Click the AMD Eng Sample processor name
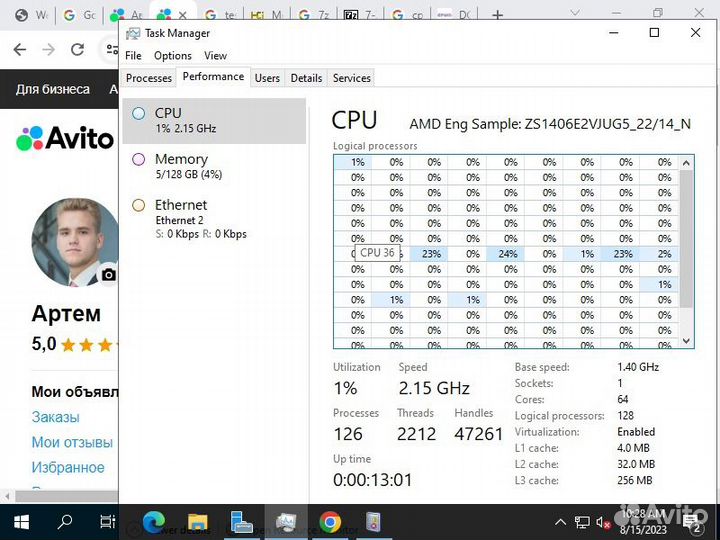The width and height of the screenshot is (720, 540). click(550, 124)
